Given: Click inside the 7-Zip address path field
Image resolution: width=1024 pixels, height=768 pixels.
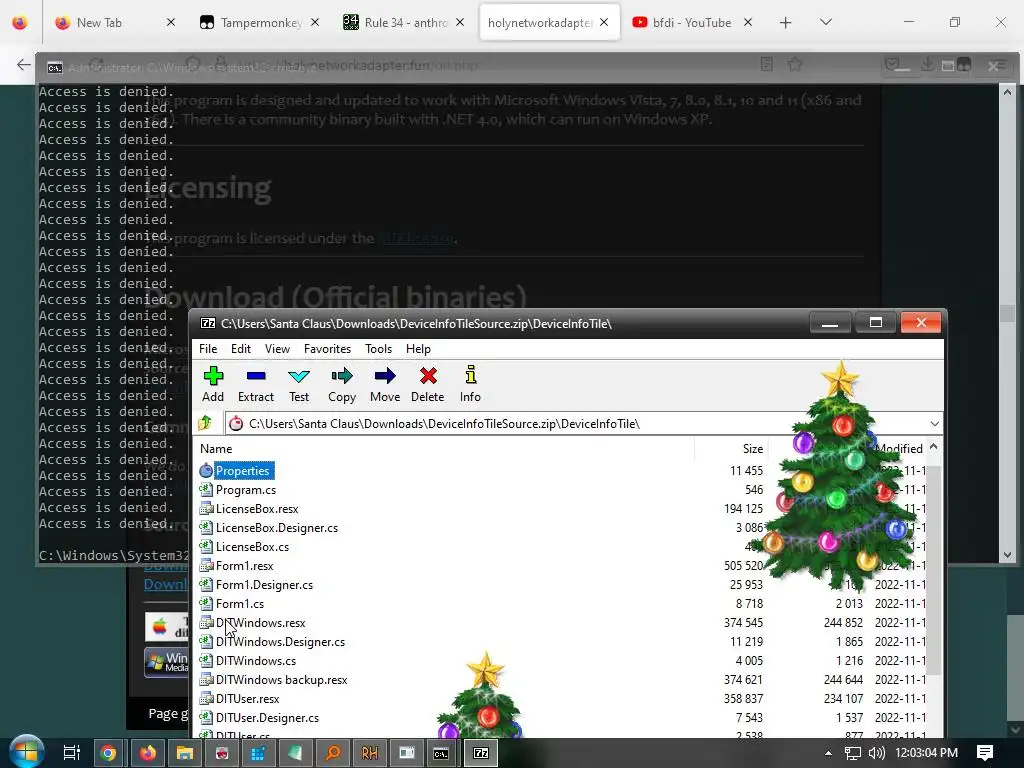Looking at the screenshot, I should click(x=576, y=424).
